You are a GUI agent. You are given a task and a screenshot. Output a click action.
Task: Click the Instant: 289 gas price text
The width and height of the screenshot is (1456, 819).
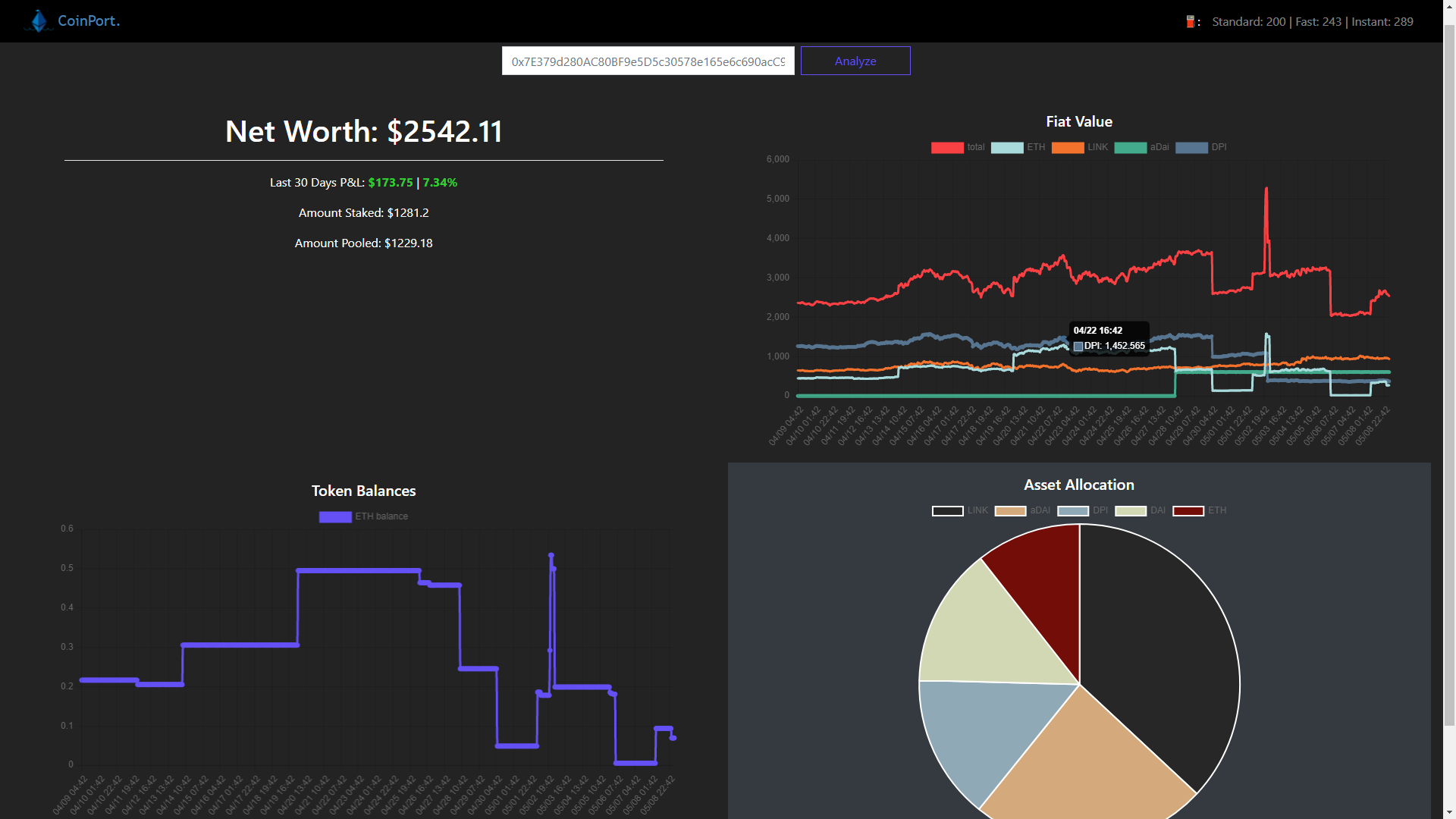point(1382,22)
